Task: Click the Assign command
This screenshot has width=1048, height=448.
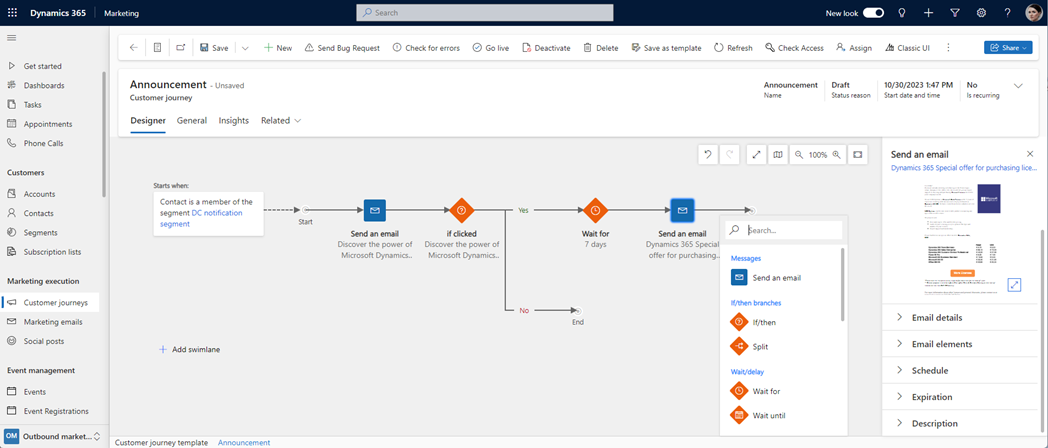Action: (854, 48)
